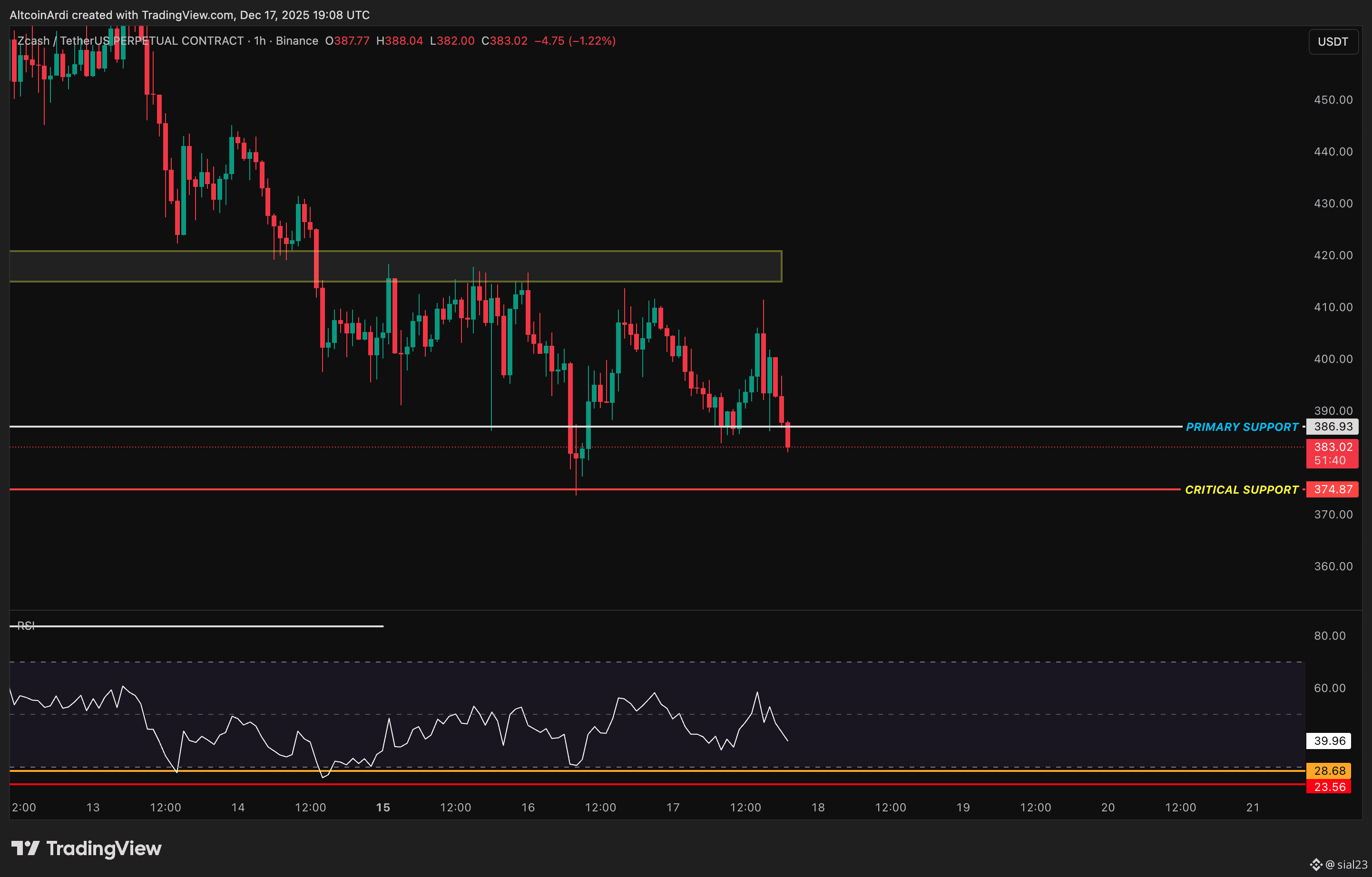The width and height of the screenshot is (1372, 877).
Task: Click the 80.00 RSI axis label
Action: click(1329, 635)
